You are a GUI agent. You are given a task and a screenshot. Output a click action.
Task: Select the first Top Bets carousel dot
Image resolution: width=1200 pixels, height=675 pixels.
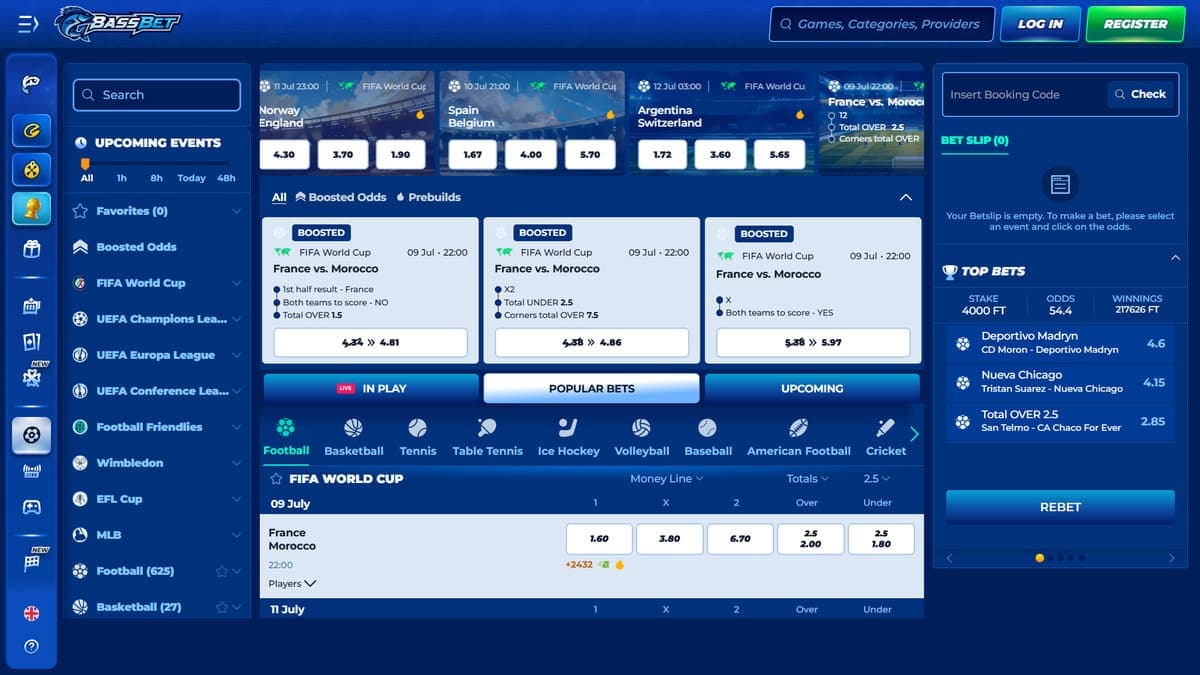[1040, 558]
